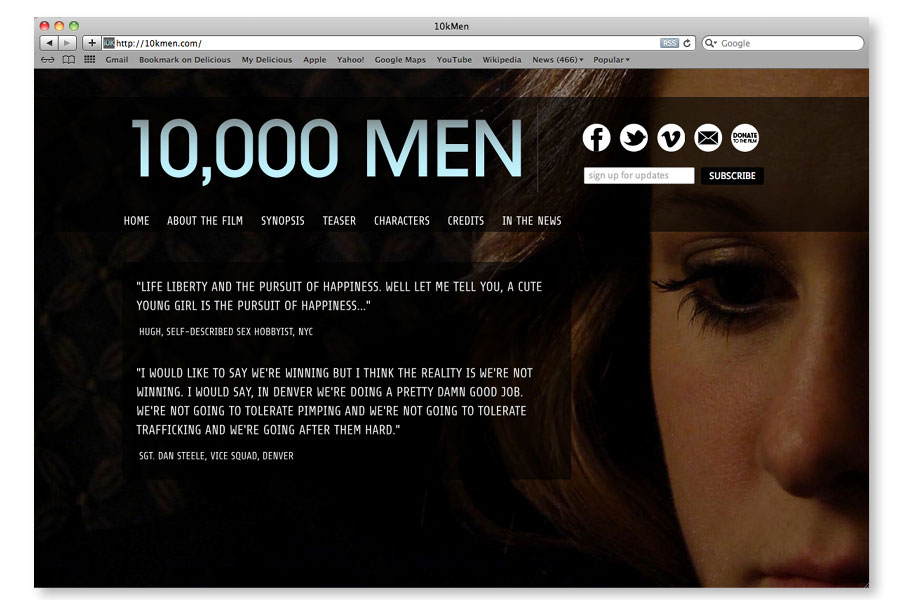The image size is (900, 600).
Task: Click the Subscribe button
Action: 732,176
